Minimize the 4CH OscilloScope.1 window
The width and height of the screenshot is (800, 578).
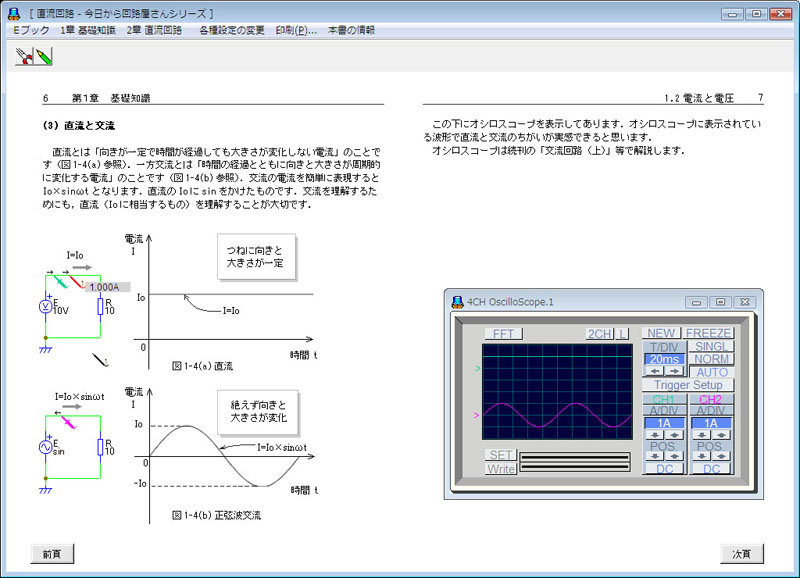coord(696,302)
